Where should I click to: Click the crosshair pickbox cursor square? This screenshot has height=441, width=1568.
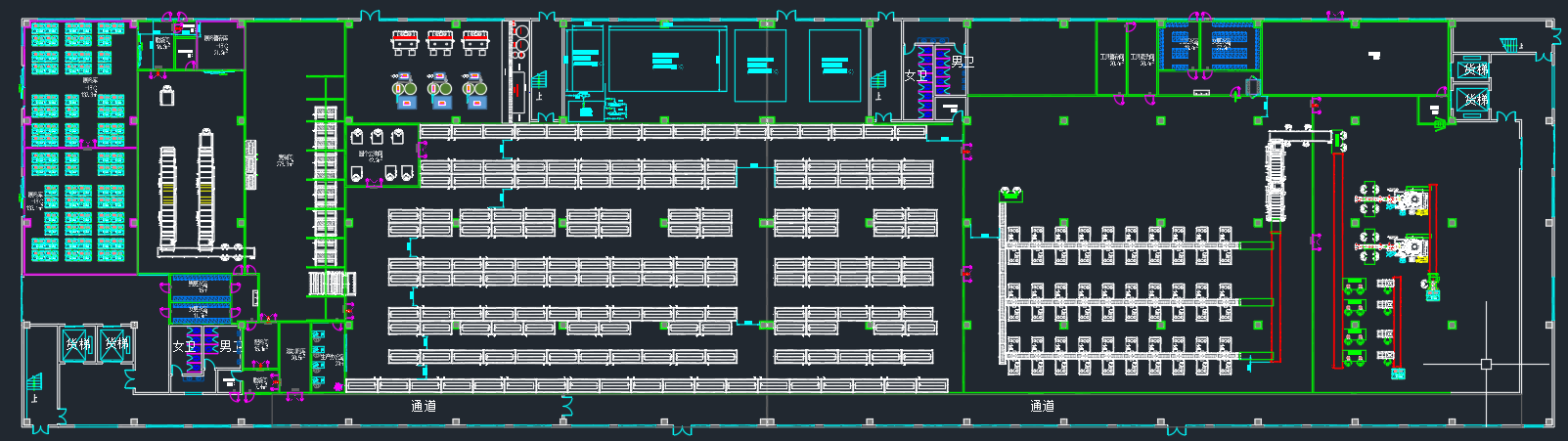coord(1486,364)
